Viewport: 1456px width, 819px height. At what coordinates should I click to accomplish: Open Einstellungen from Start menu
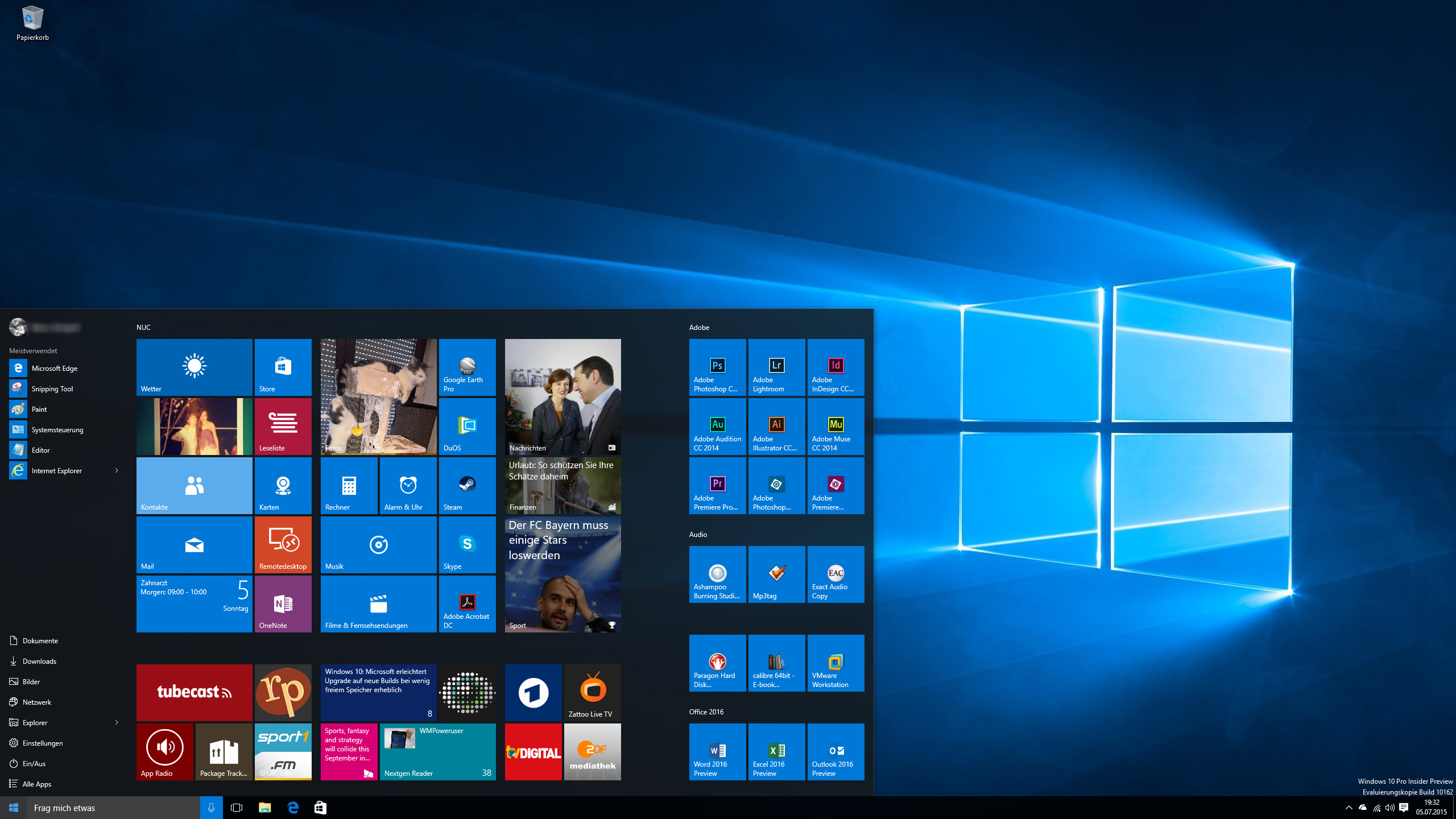tap(43, 743)
